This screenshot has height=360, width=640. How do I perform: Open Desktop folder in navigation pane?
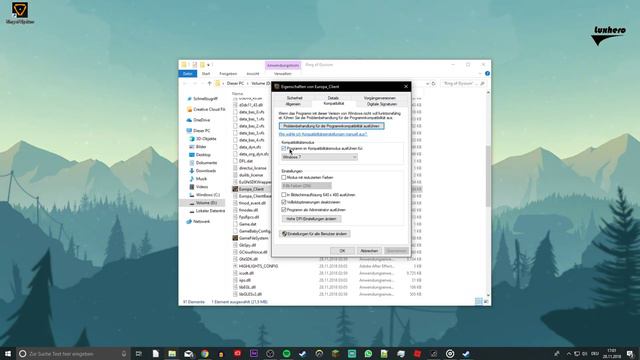coord(200,155)
